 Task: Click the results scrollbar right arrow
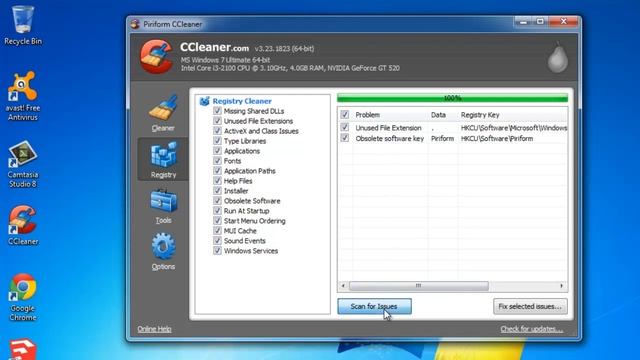tap(562, 286)
